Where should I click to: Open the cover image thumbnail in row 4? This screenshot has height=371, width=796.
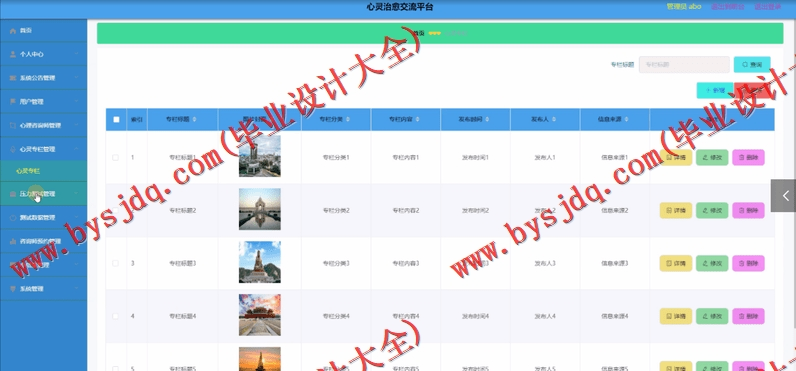[260, 315]
